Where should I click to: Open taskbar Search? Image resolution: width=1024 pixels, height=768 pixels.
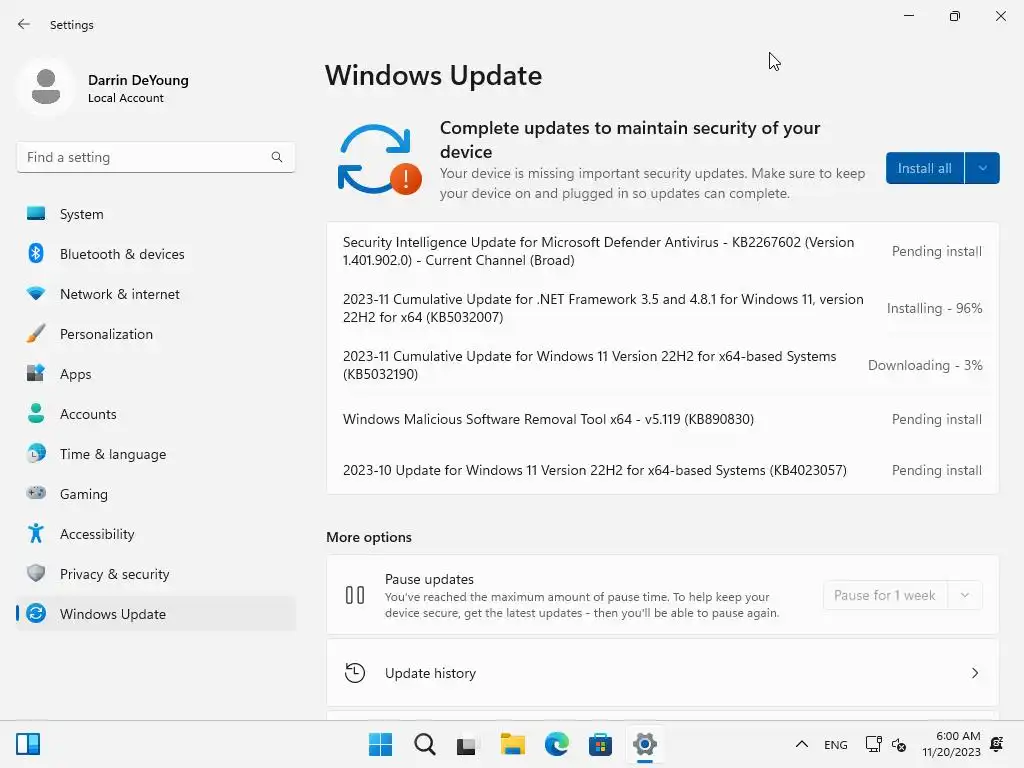coord(424,744)
